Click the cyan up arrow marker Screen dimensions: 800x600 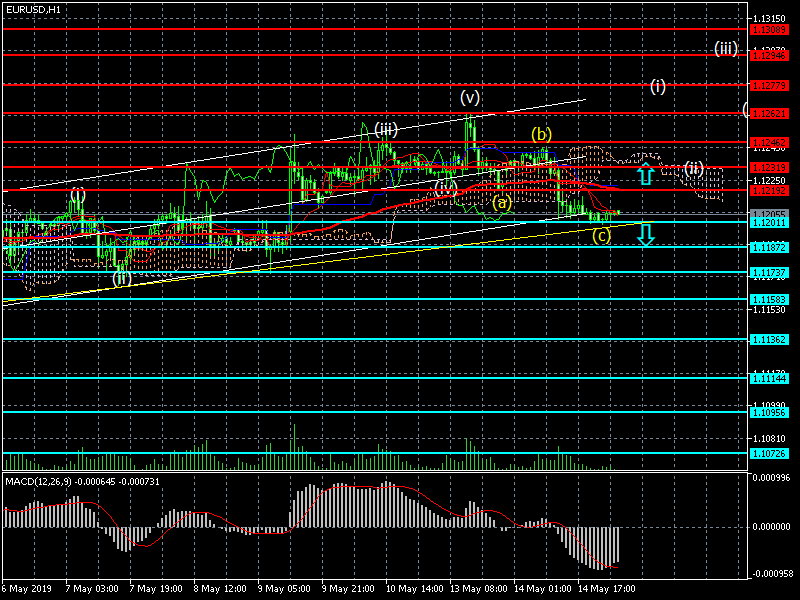[x=646, y=174]
